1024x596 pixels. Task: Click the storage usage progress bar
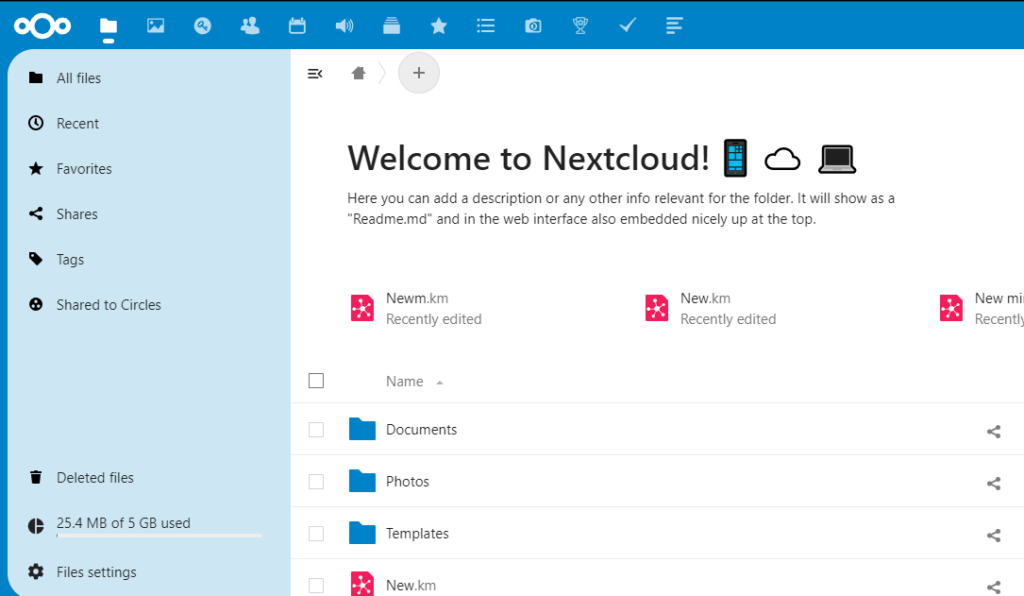point(159,535)
